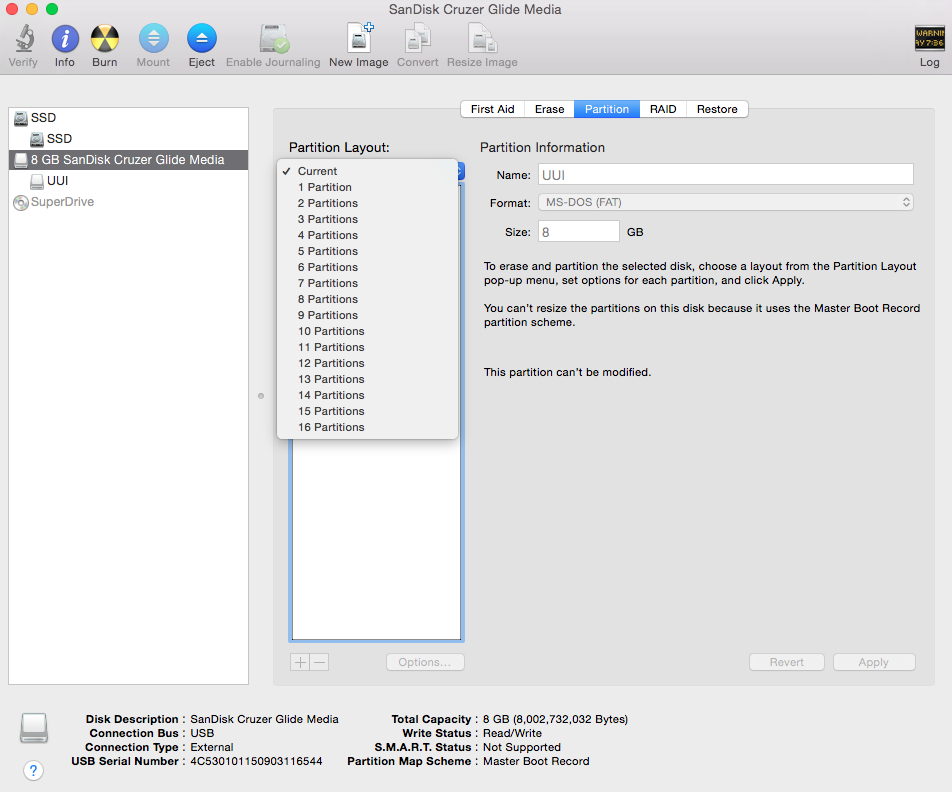Image resolution: width=952 pixels, height=792 pixels.
Task: Click the Disk Description value at bottom
Action: [264, 720]
